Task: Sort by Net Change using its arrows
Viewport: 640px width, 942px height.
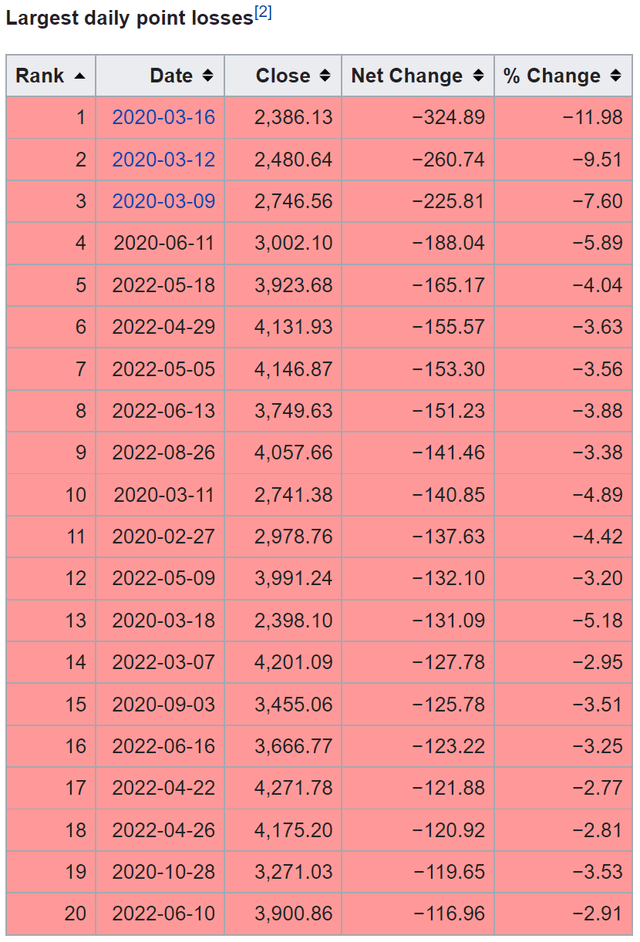Action: coord(478,76)
